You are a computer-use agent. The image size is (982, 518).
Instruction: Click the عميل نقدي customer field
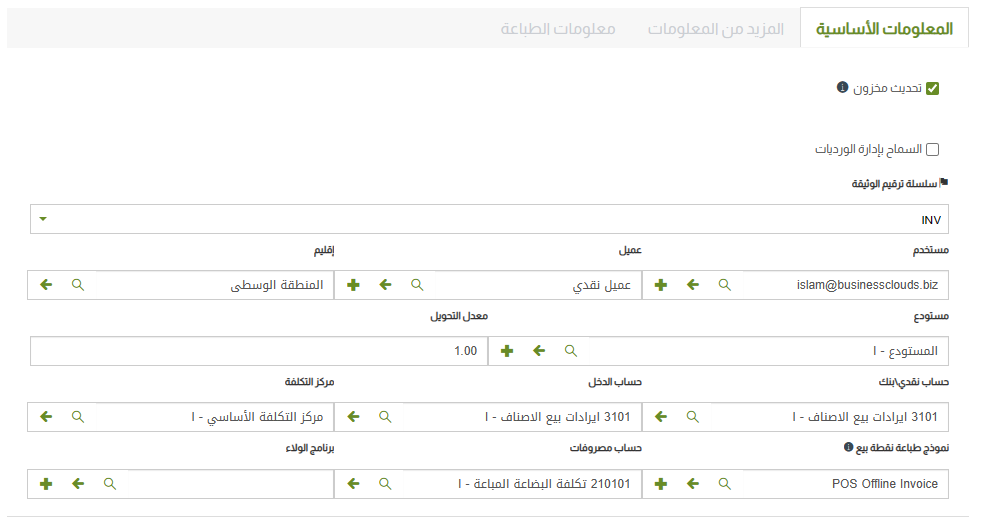pos(535,285)
